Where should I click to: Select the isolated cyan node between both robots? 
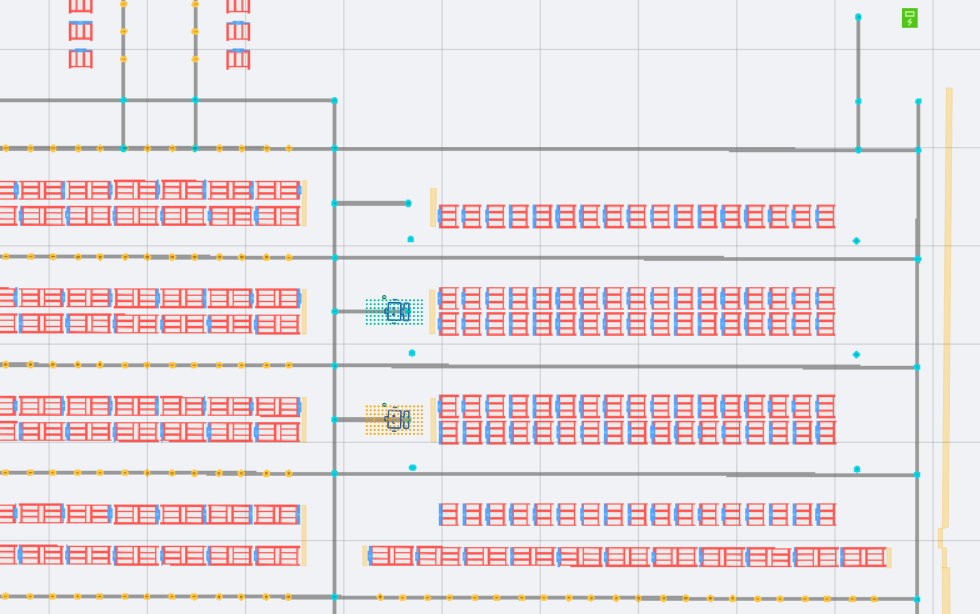click(411, 353)
